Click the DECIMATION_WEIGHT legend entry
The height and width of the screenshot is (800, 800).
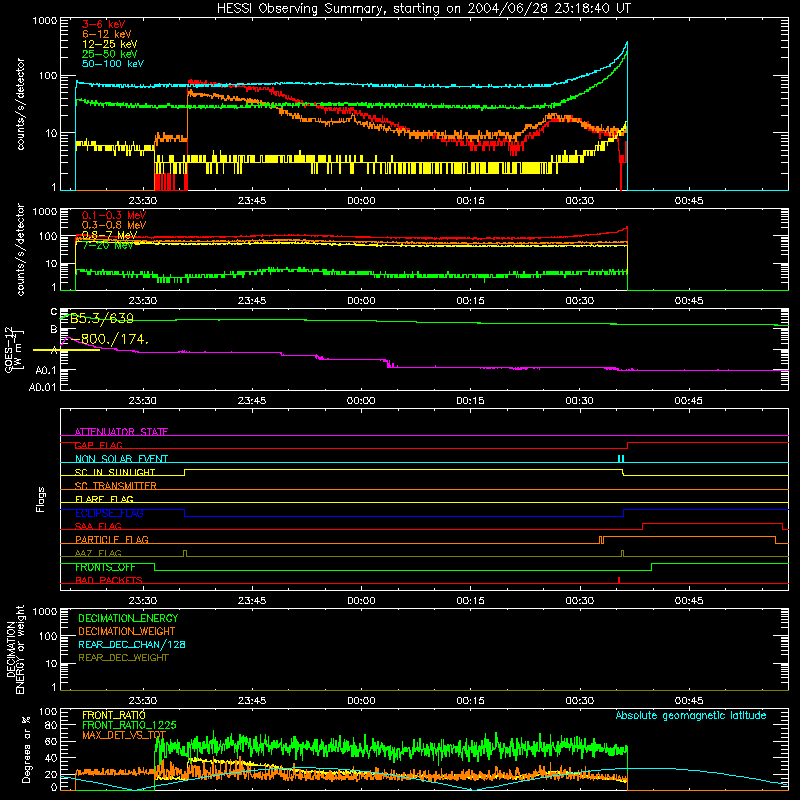pyautogui.click(x=127, y=631)
